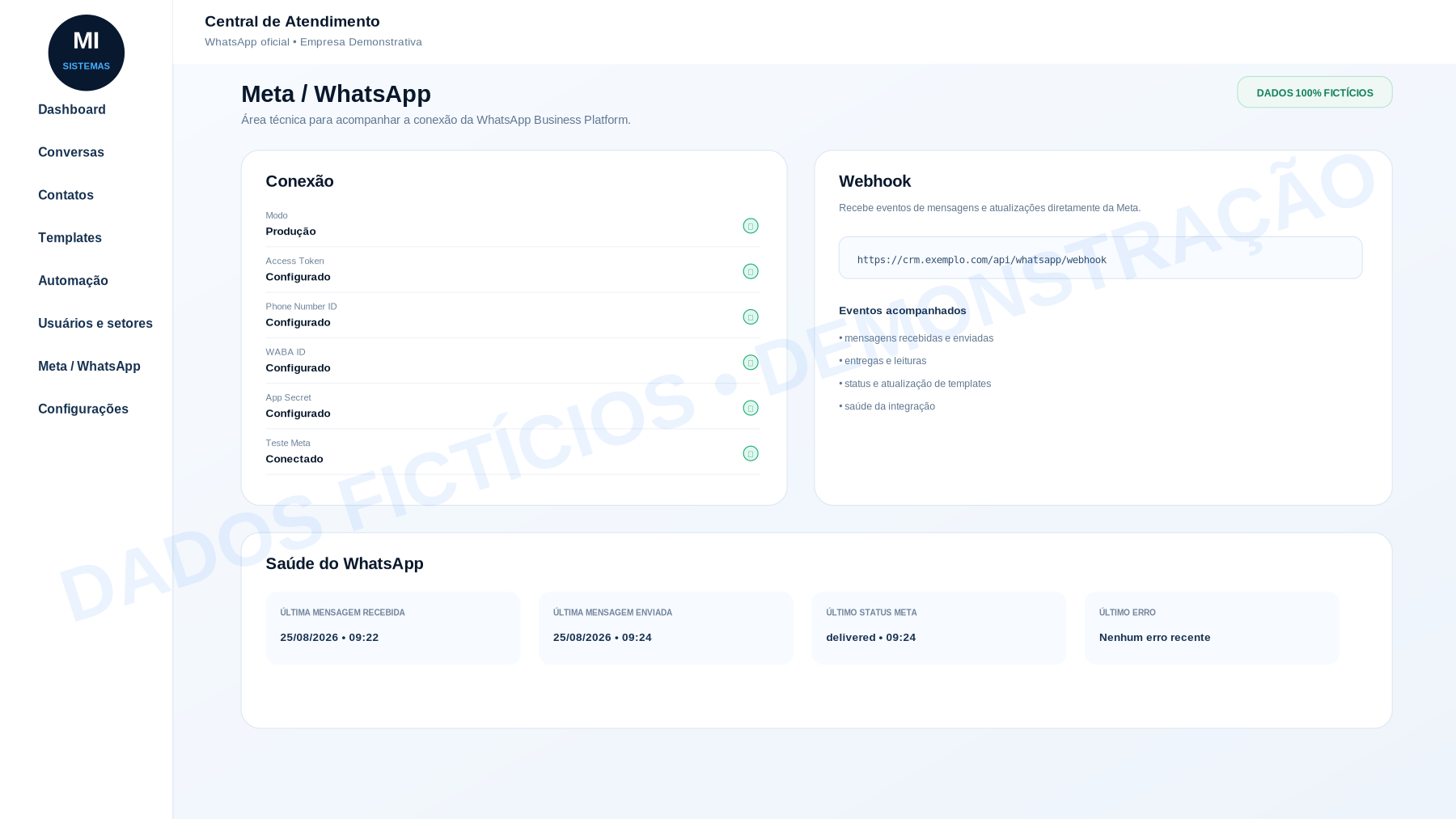This screenshot has height=819, width=1456.
Task: Select Usuários e setores in sidebar
Action: pyautogui.click(x=95, y=324)
